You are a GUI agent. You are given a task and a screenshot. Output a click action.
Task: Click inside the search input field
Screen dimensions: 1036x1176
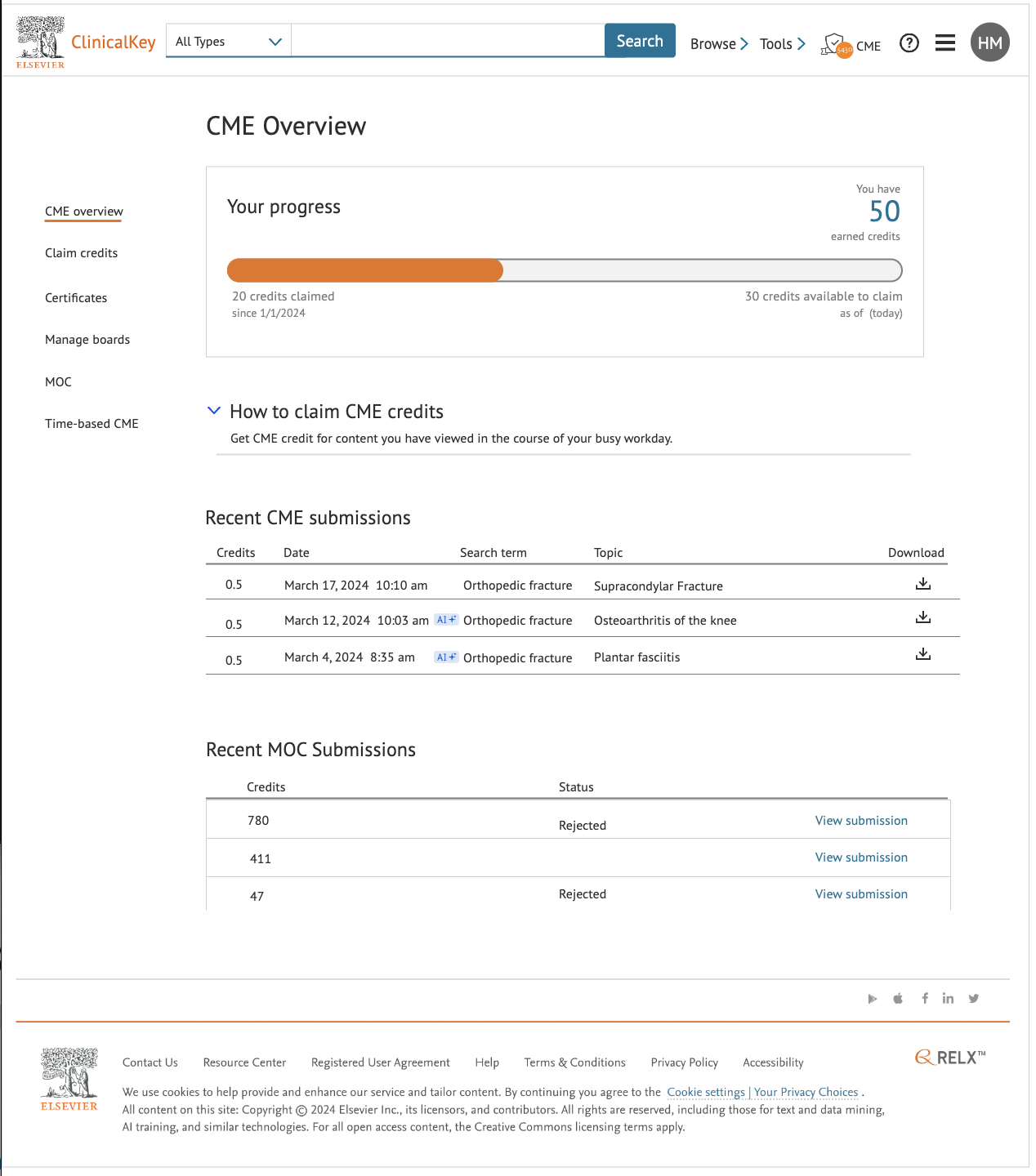(x=448, y=40)
